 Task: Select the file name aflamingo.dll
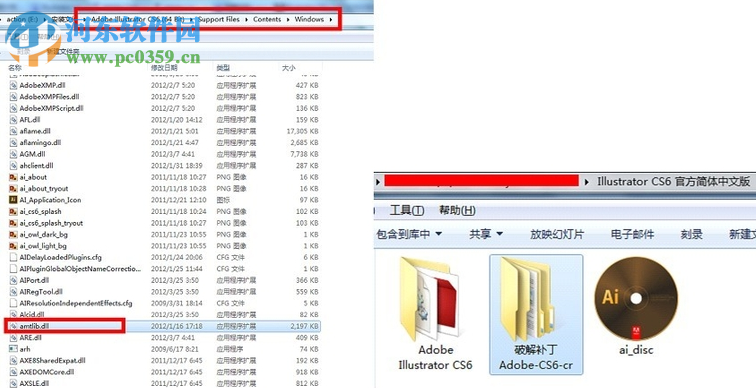(40, 143)
